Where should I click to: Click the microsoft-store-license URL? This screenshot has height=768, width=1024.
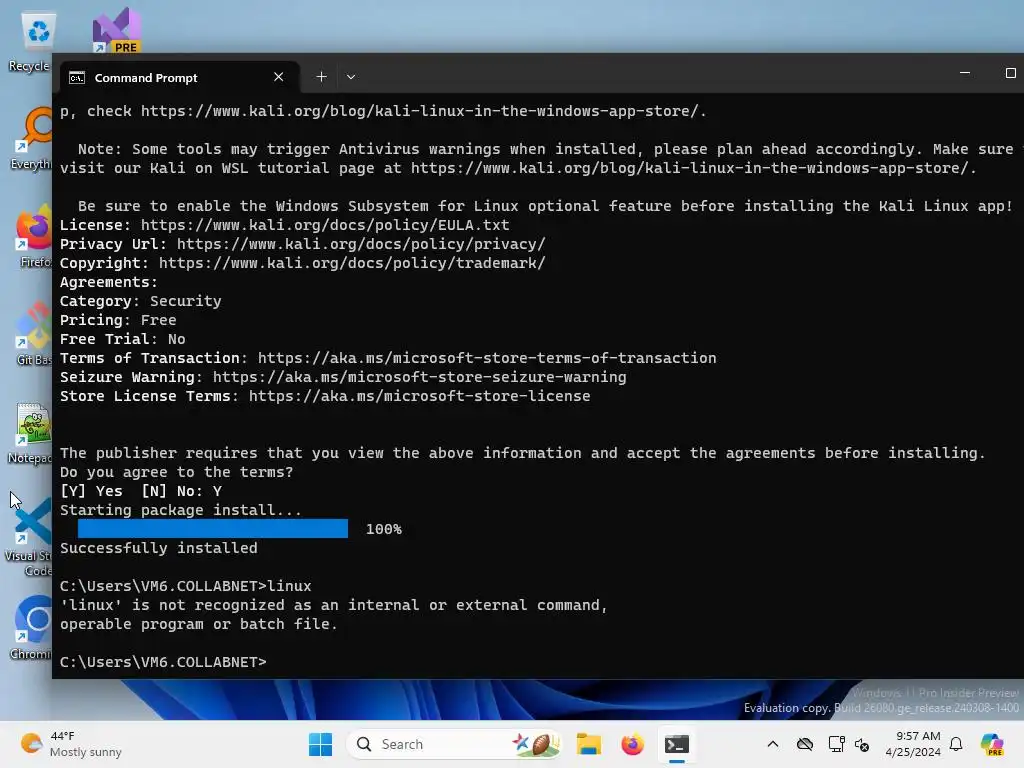pyautogui.click(x=419, y=396)
